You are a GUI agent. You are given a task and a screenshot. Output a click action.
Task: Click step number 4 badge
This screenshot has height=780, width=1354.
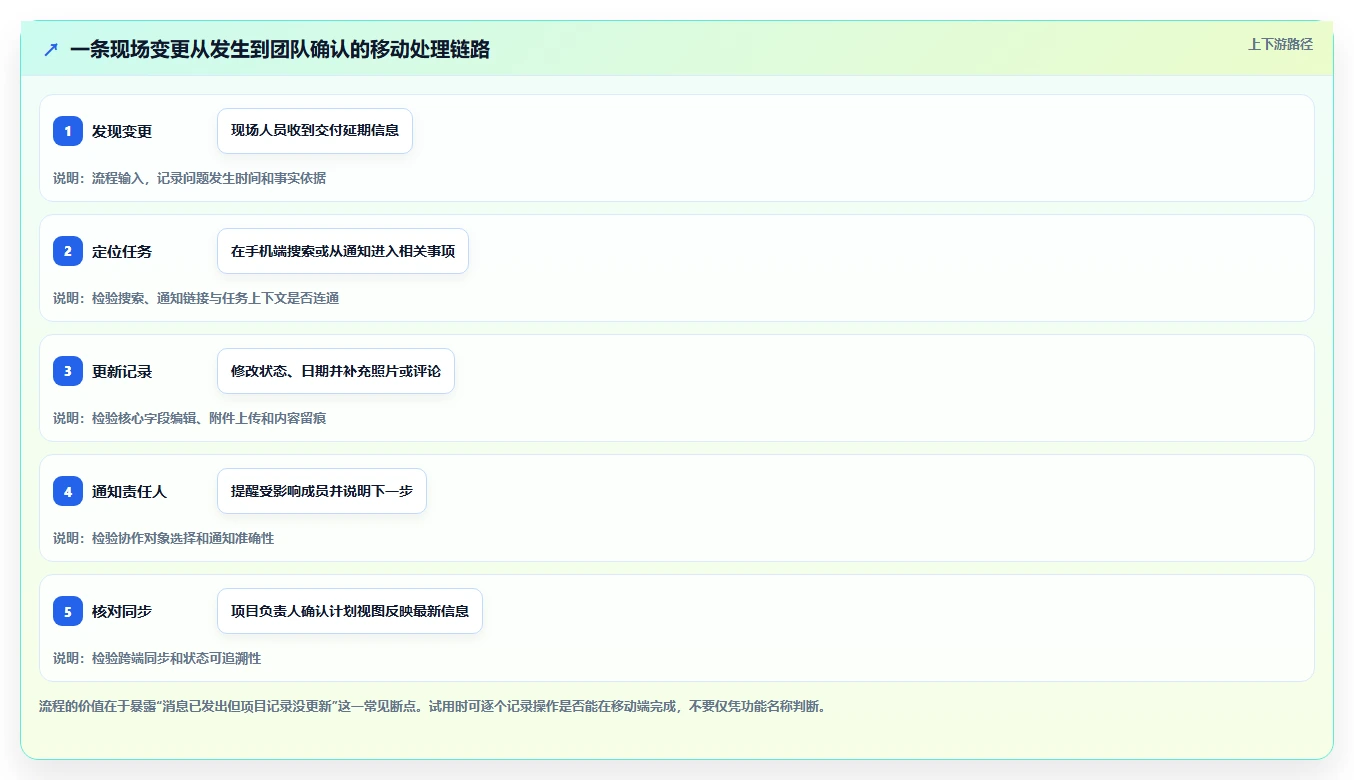(68, 491)
